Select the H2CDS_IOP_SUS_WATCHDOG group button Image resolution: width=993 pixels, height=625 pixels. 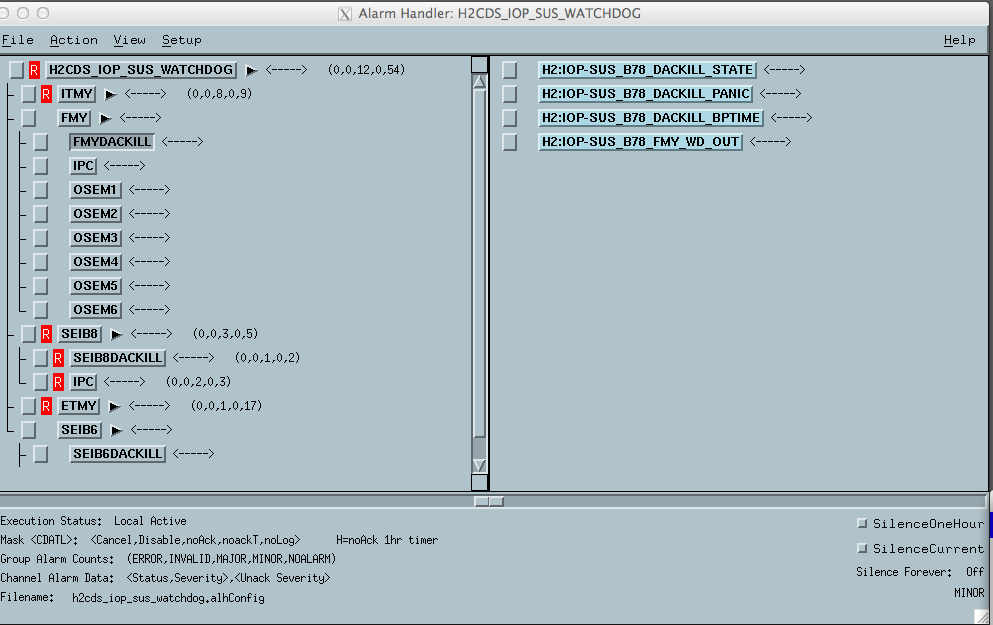coord(141,70)
